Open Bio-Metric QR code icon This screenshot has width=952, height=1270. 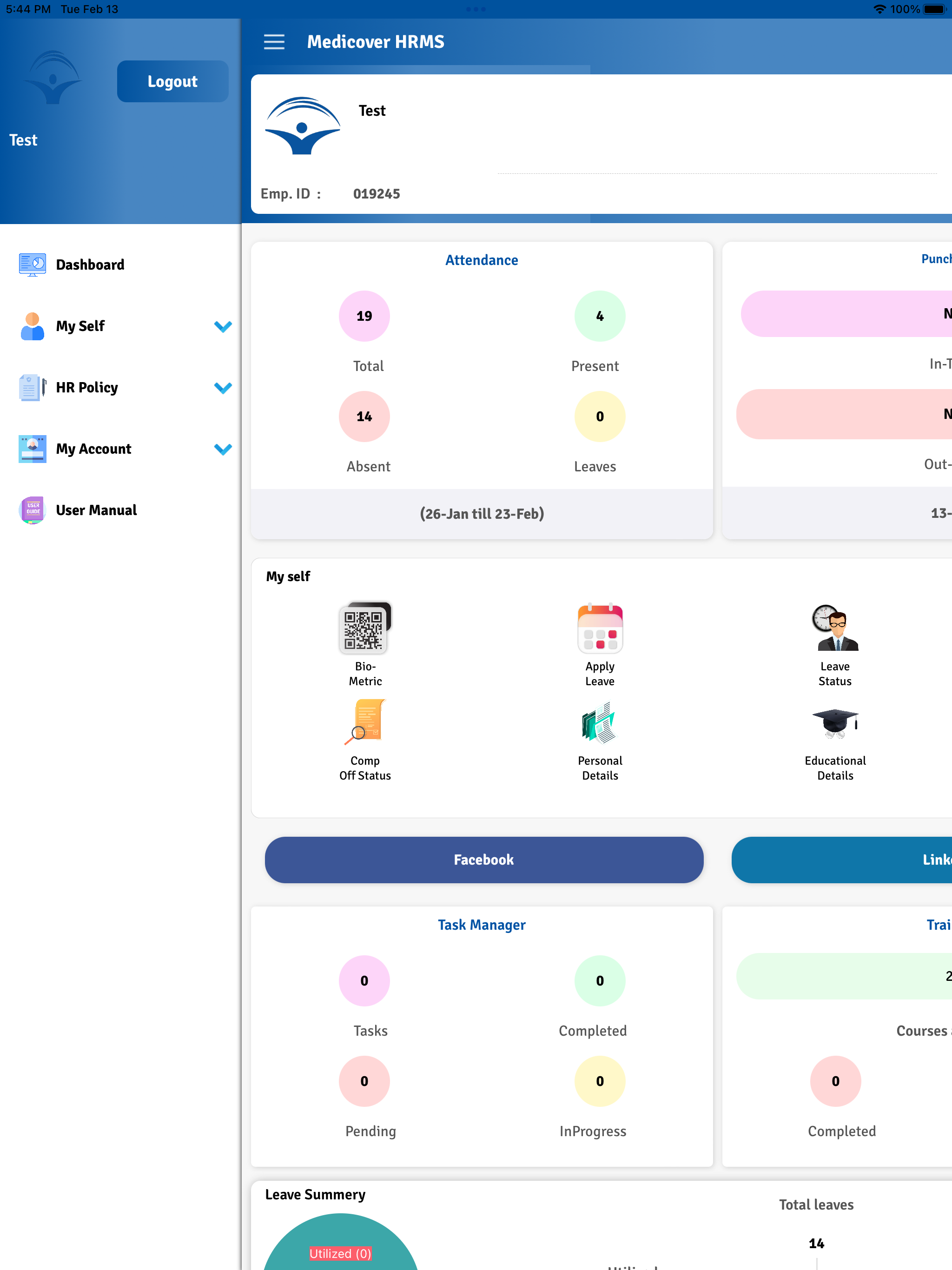[x=365, y=628]
